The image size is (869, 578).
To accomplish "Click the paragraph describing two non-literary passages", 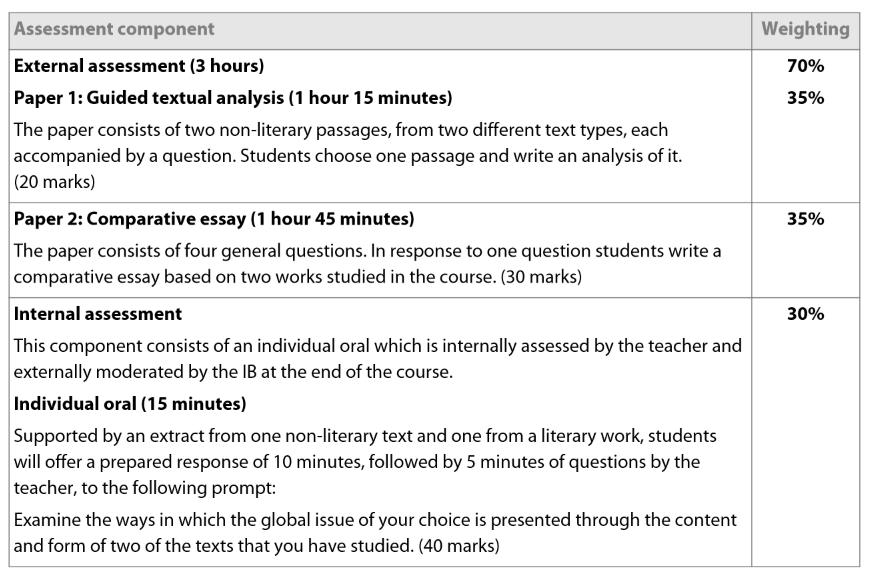I will pyautogui.click(x=340, y=143).
